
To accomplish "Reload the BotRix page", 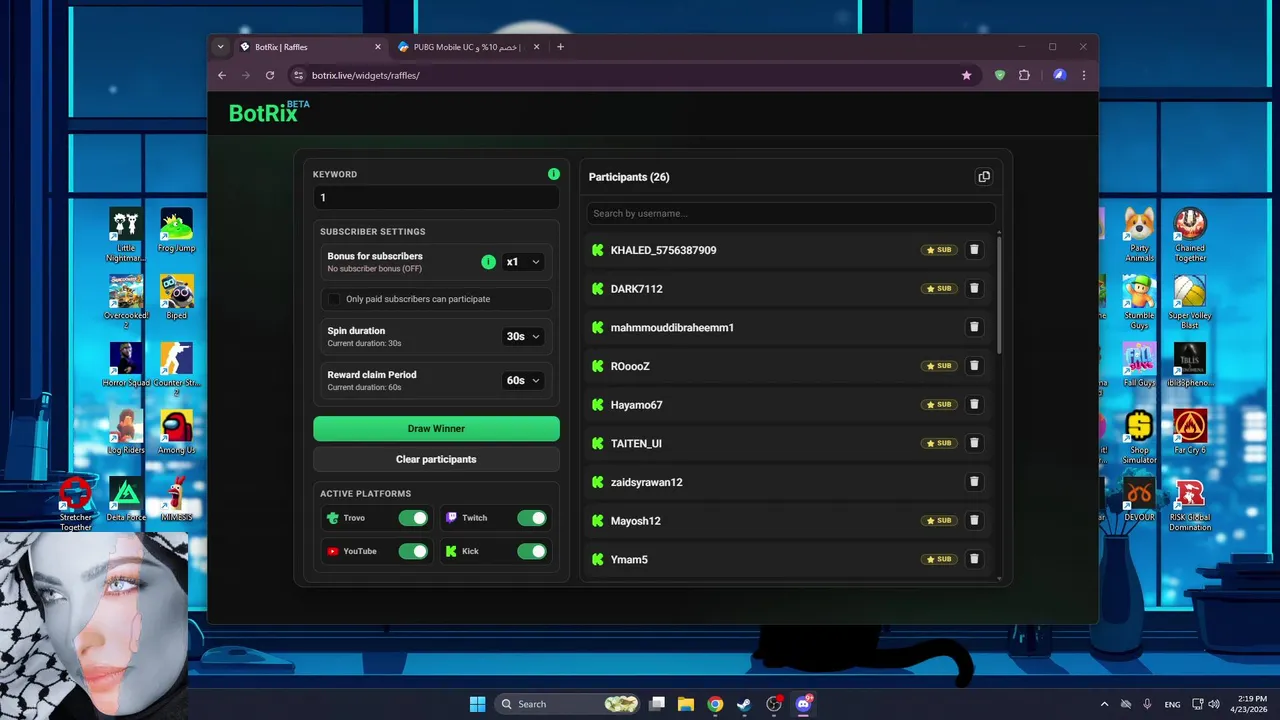I will point(270,75).
